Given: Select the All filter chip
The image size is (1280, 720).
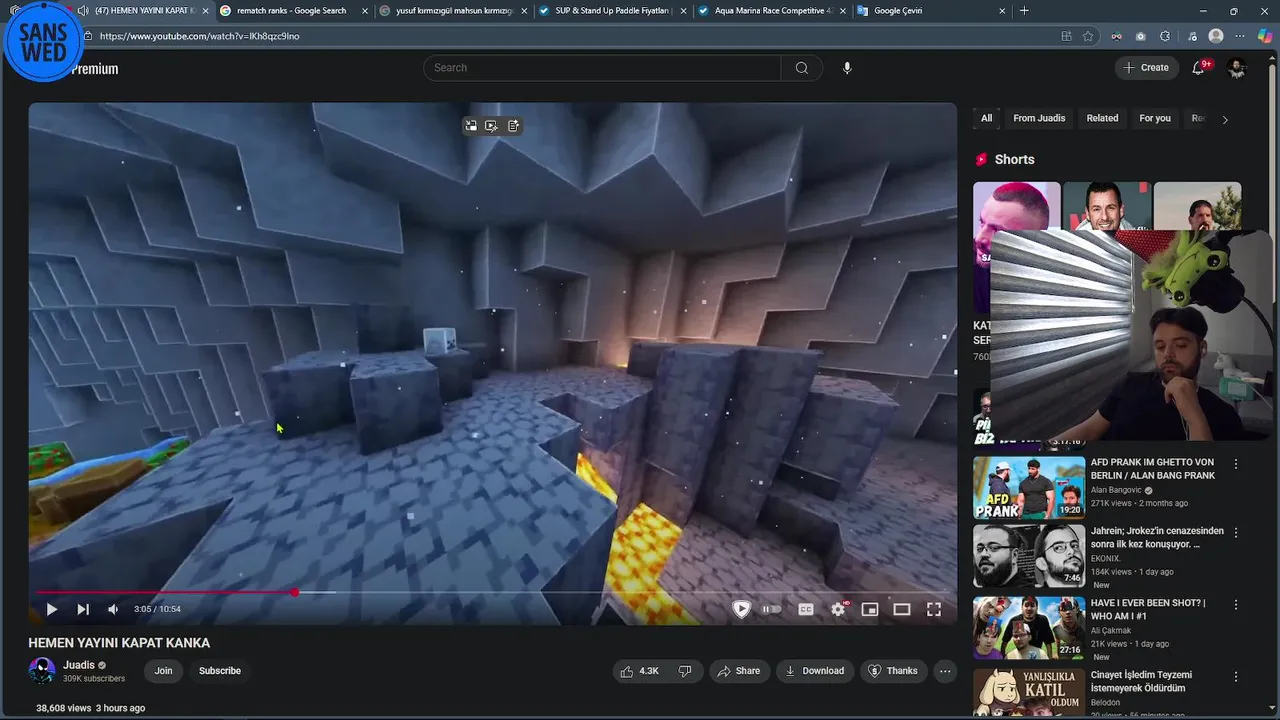Looking at the screenshot, I should click(x=986, y=118).
